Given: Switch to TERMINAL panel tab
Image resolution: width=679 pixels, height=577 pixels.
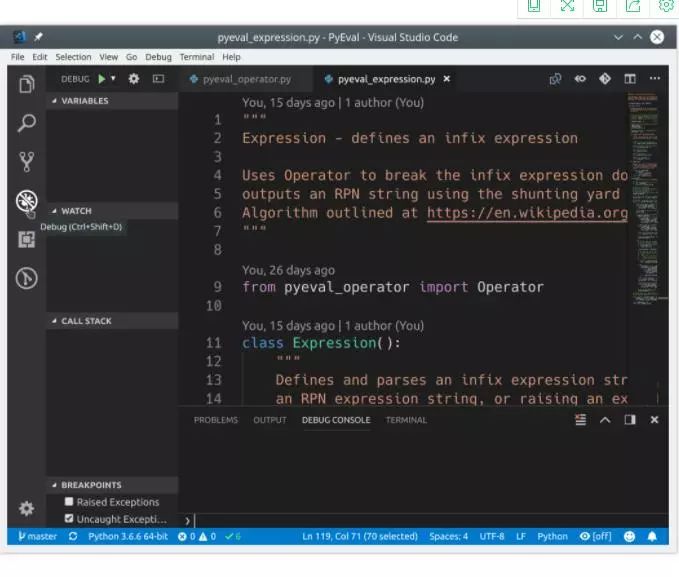Looking at the screenshot, I should [x=406, y=420].
